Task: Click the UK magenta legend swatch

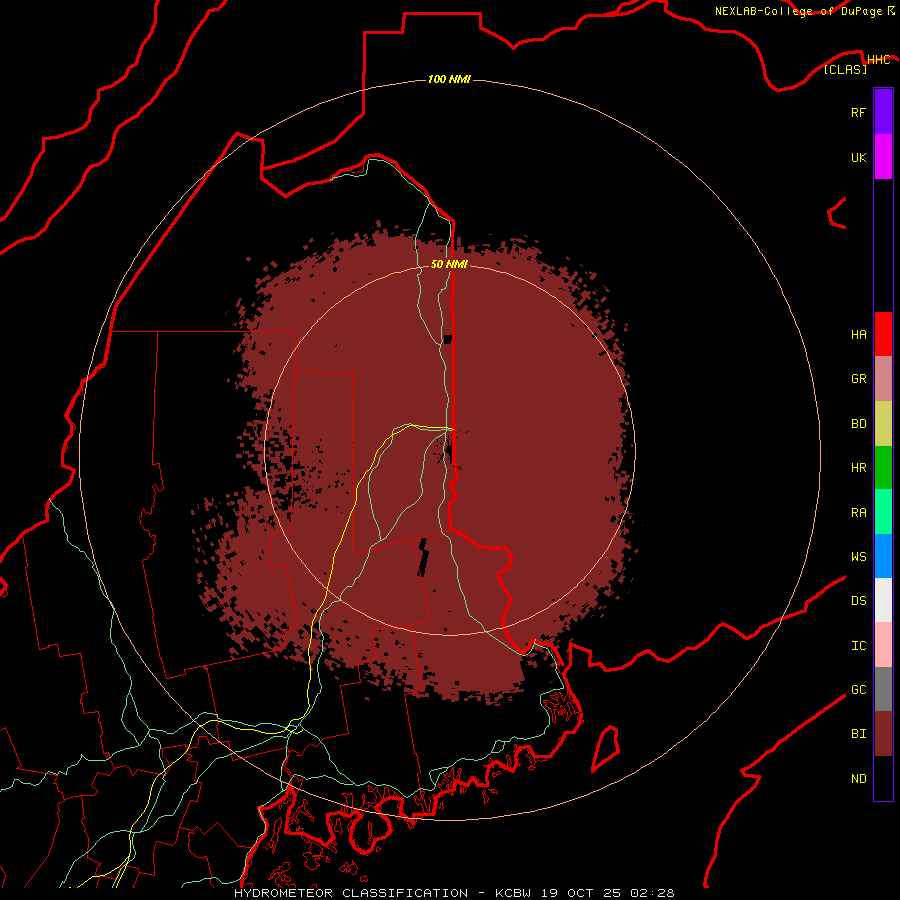Action: (883, 157)
